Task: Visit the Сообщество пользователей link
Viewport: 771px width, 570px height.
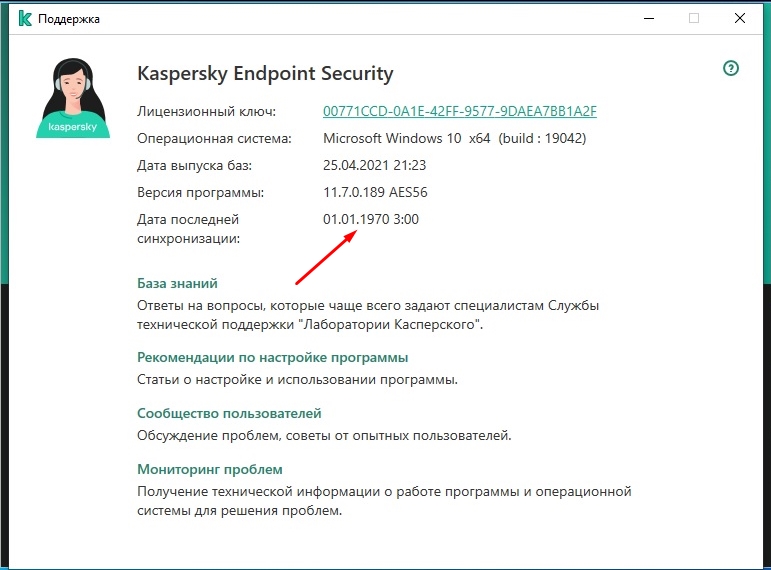Action: tap(229, 413)
